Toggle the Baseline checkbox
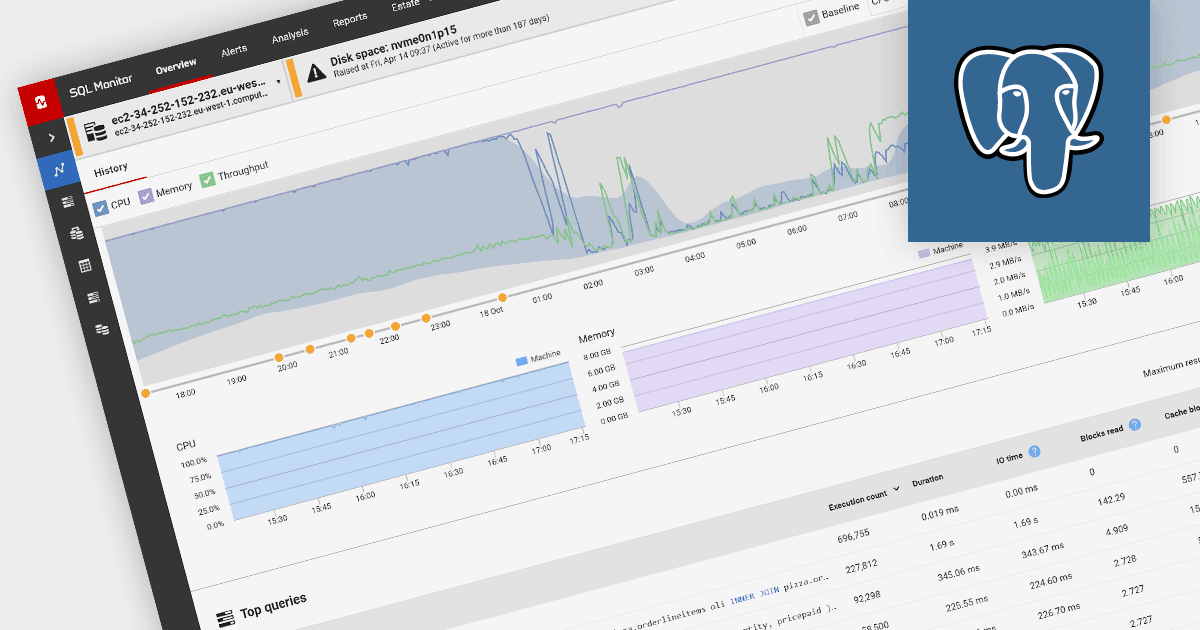The width and height of the screenshot is (1200, 630). [811, 17]
